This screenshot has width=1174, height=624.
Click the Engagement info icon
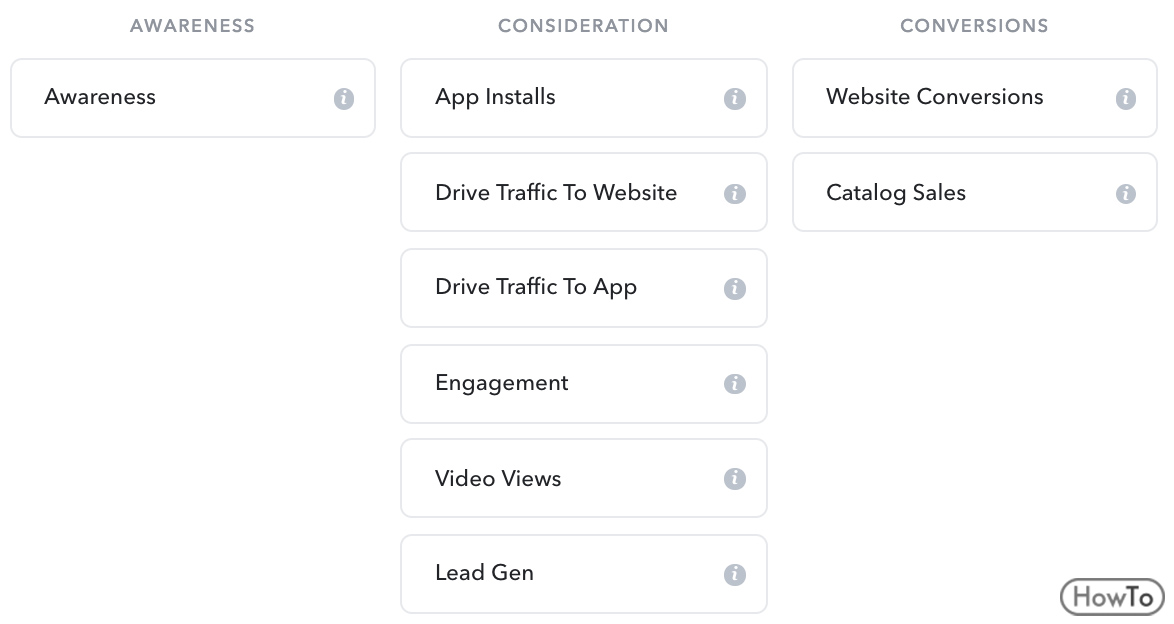[x=734, y=384]
